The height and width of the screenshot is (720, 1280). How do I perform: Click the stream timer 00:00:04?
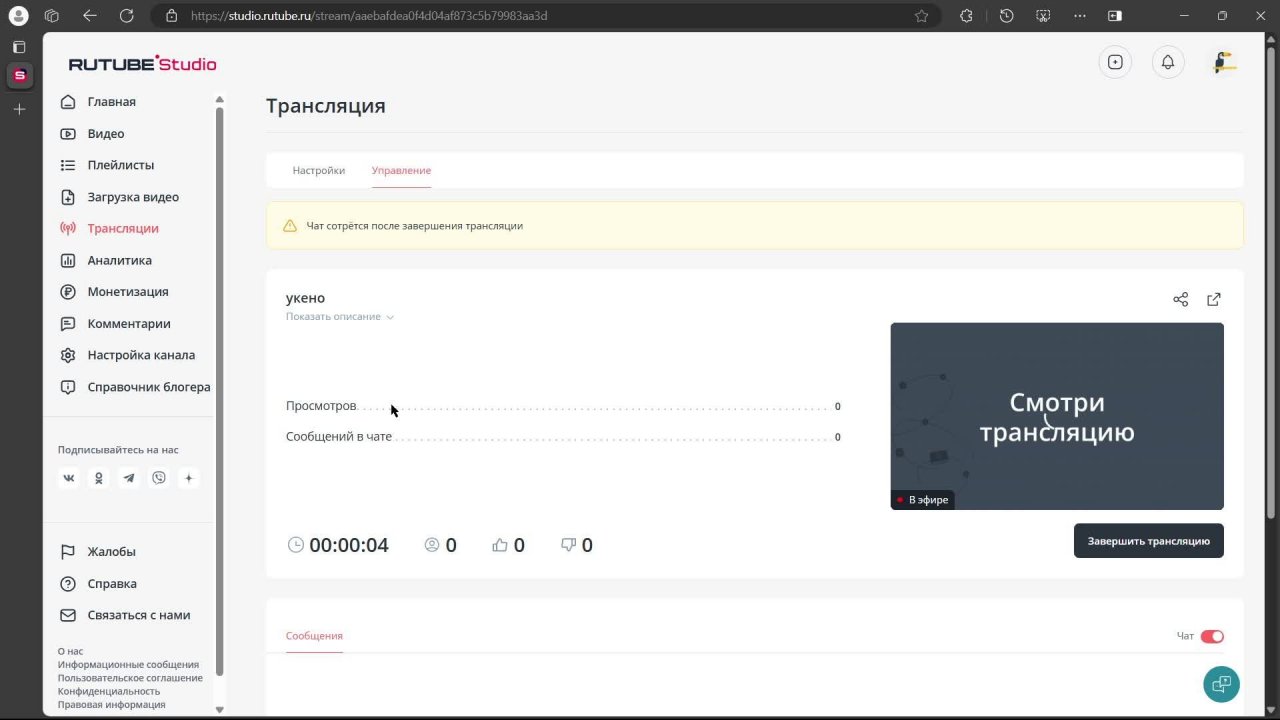349,545
